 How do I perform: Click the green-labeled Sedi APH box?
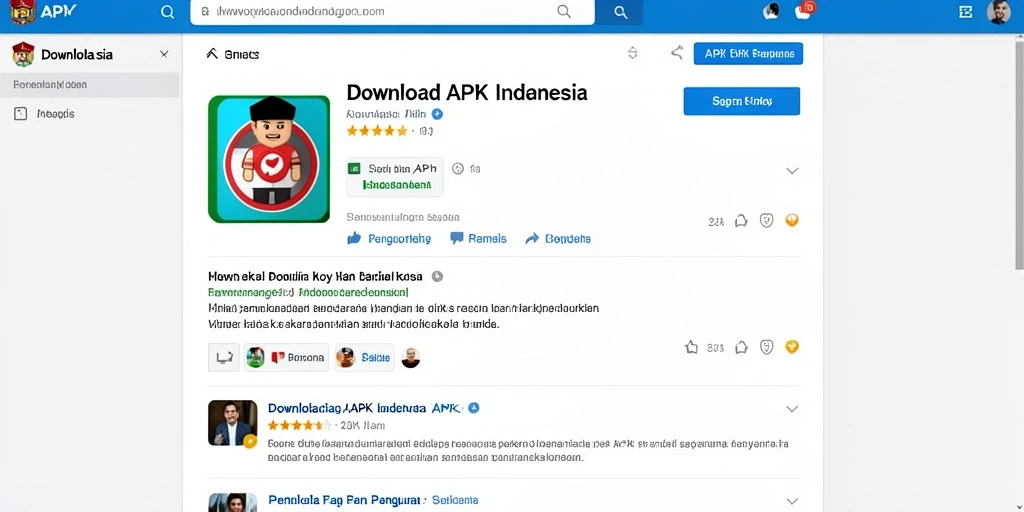pyautogui.click(x=394, y=177)
